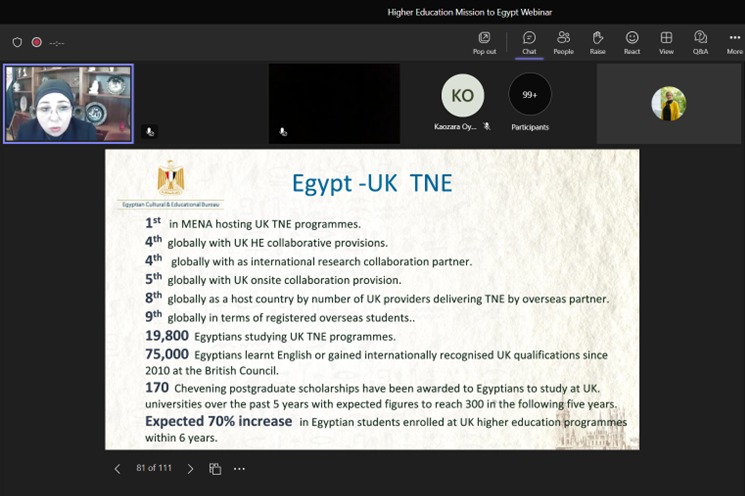Advance to the next slide
The height and width of the screenshot is (496, 745).
coord(190,469)
